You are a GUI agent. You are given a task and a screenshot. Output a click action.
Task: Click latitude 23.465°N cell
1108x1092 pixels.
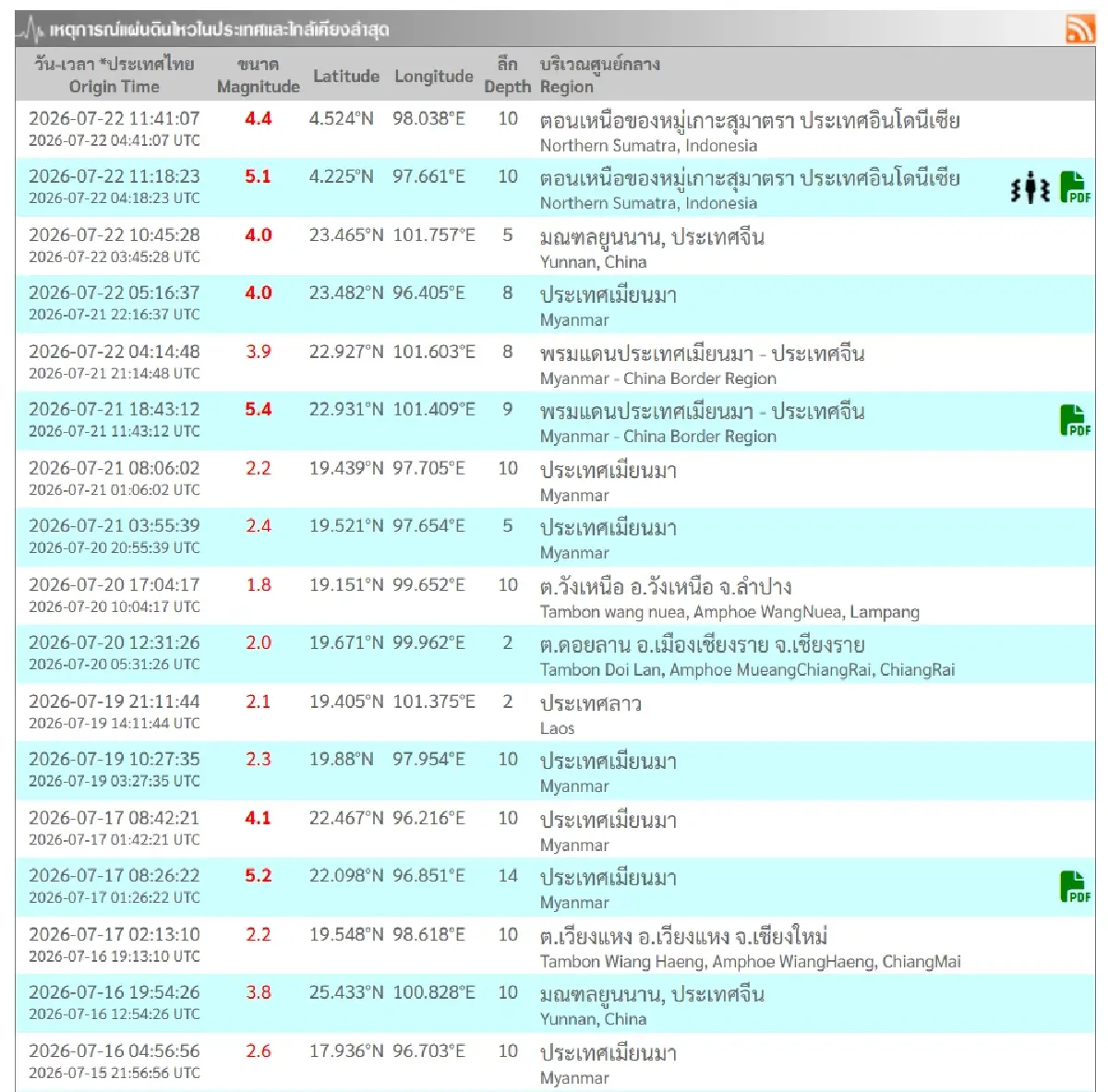coord(346,235)
